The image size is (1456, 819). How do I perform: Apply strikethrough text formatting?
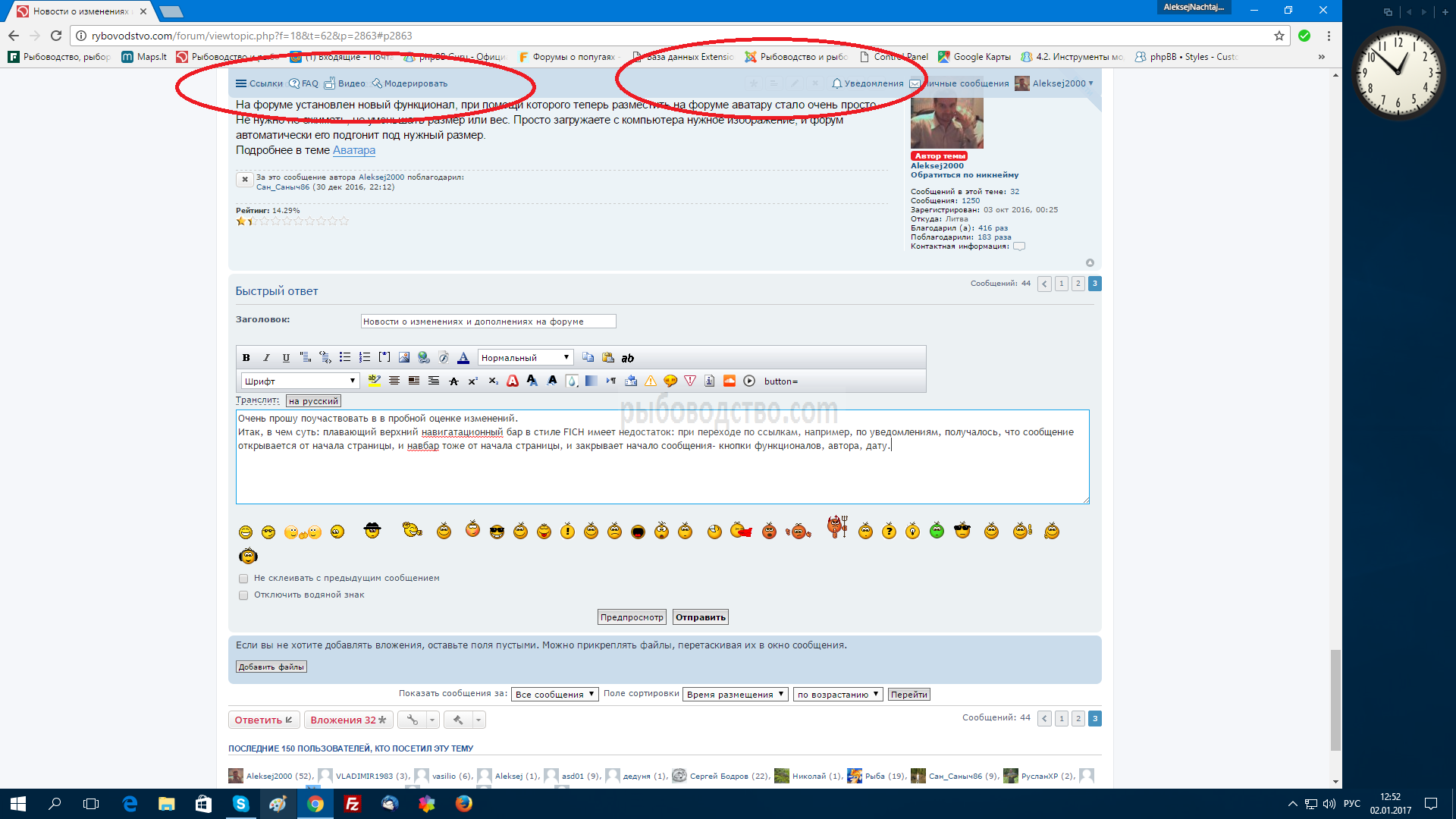tap(453, 381)
